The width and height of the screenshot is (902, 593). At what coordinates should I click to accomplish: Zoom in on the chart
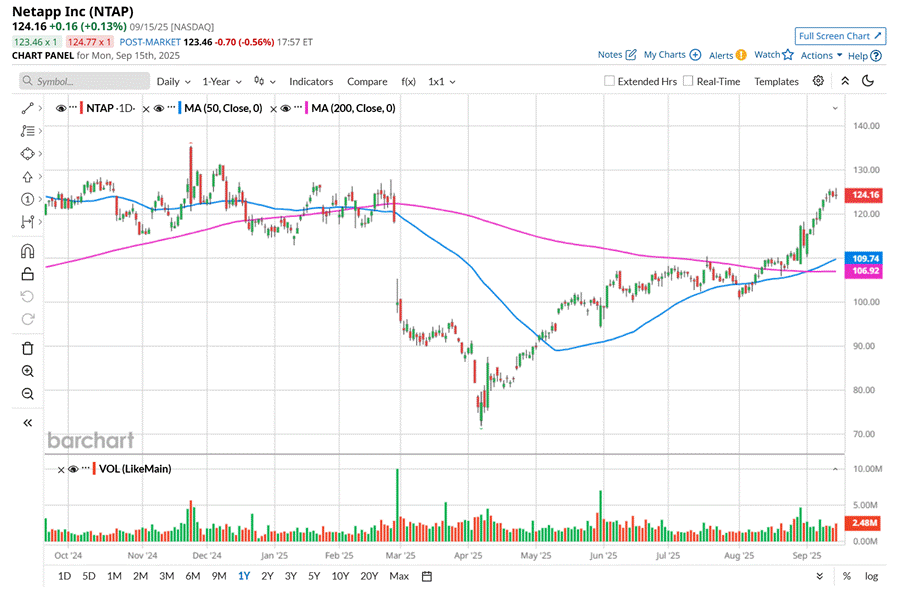click(27, 371)
